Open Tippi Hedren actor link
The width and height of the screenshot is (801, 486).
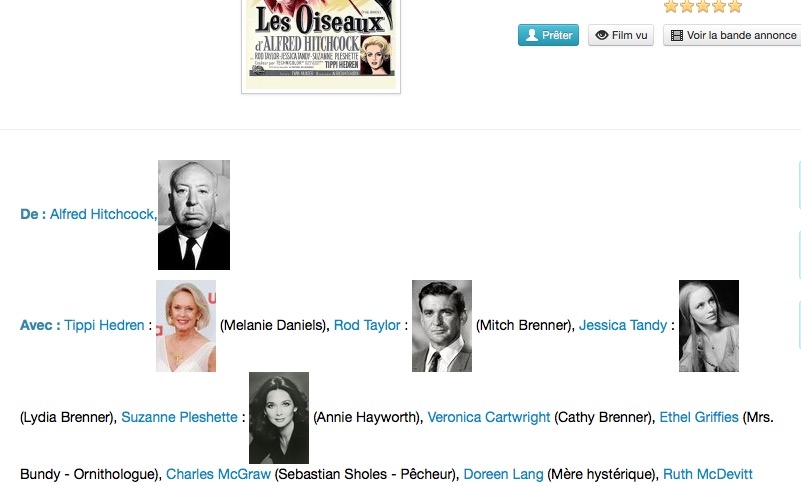point(104,325)
